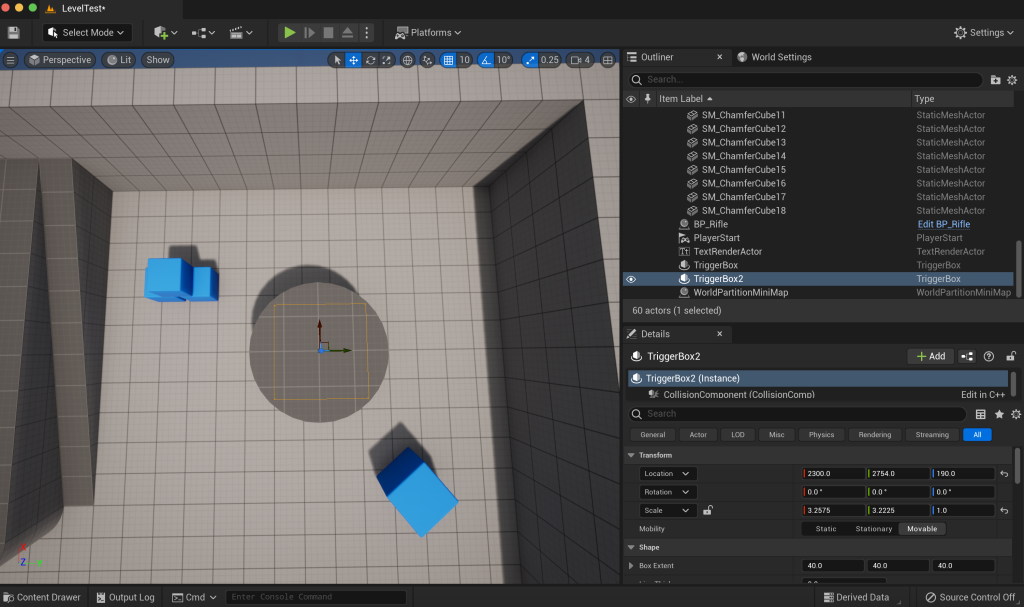Expand the Box Extent property
Image resolution: width=1024 pixels, height=607 pixels.
coord(631,566)
